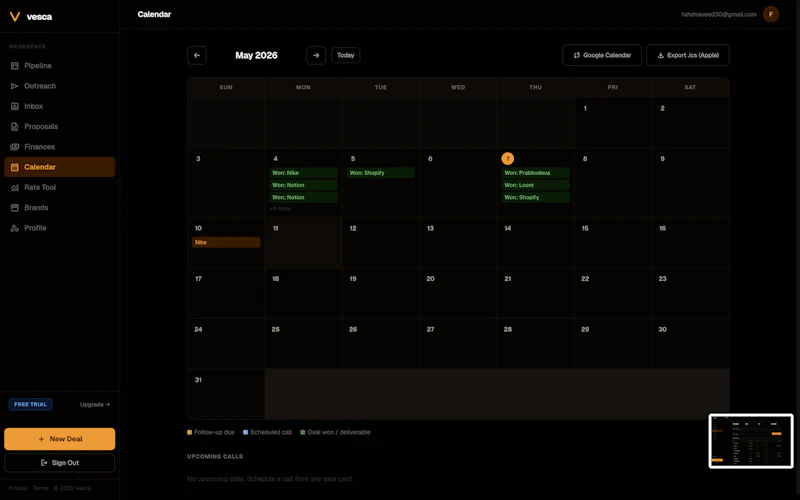Viewport: 800px width, 500px height.
Task: Navigate to Brands in the sidebar
Action: click(60, 208)
